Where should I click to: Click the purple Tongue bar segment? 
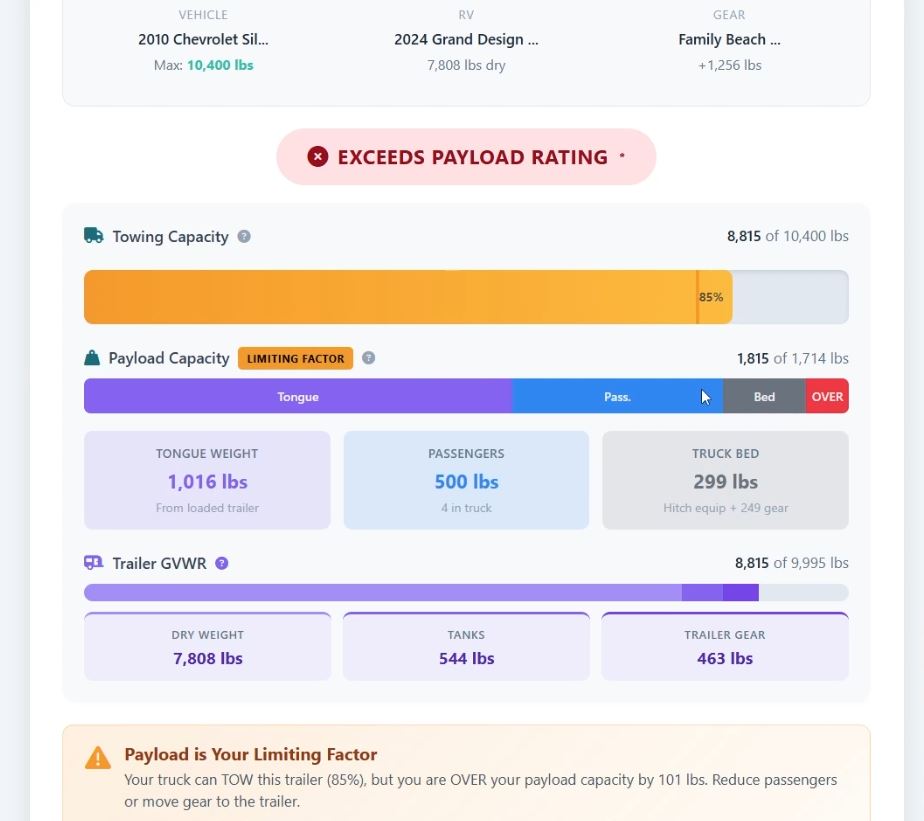point(298,396)
